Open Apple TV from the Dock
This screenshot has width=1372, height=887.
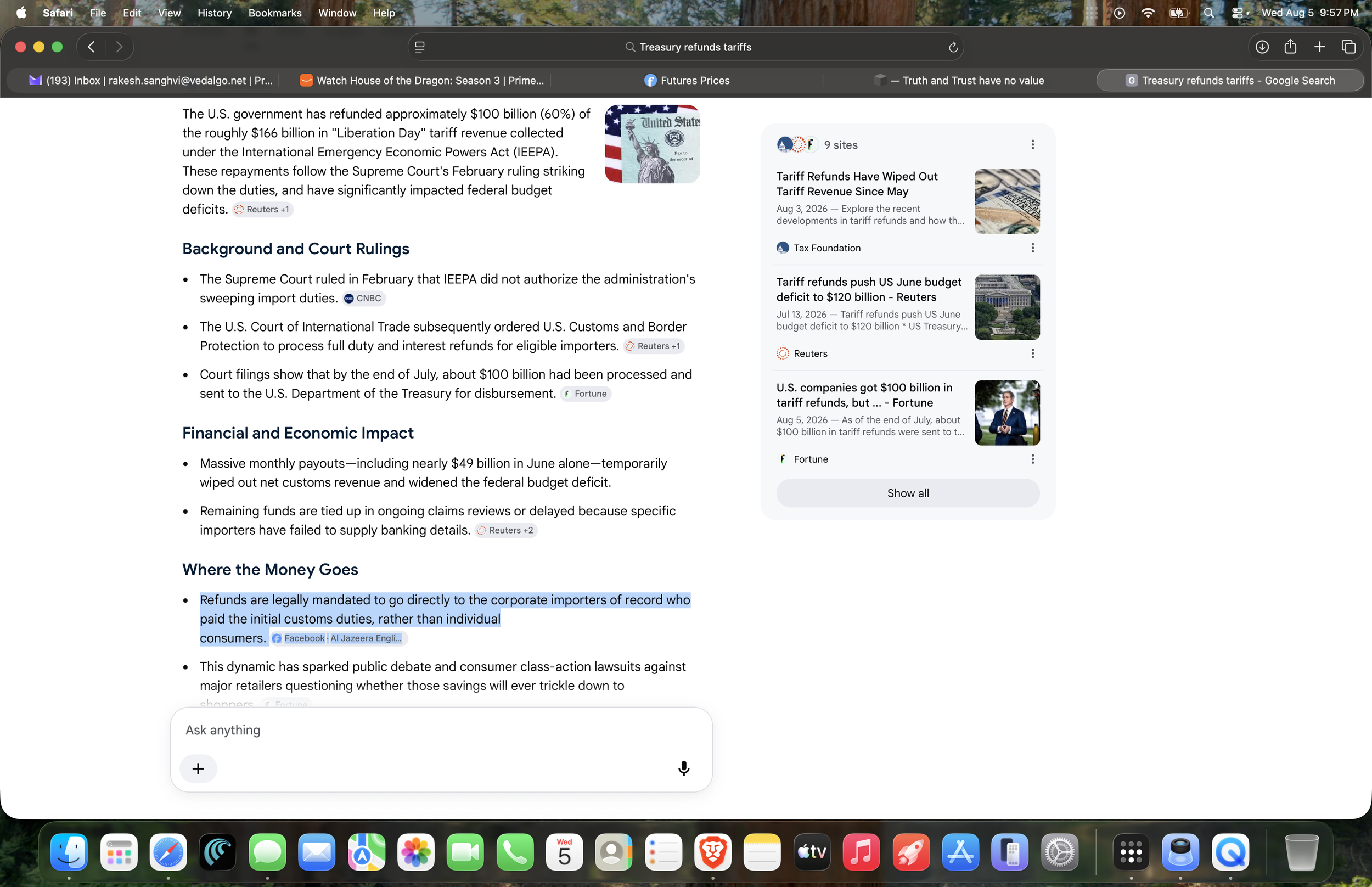pos(811,851)
